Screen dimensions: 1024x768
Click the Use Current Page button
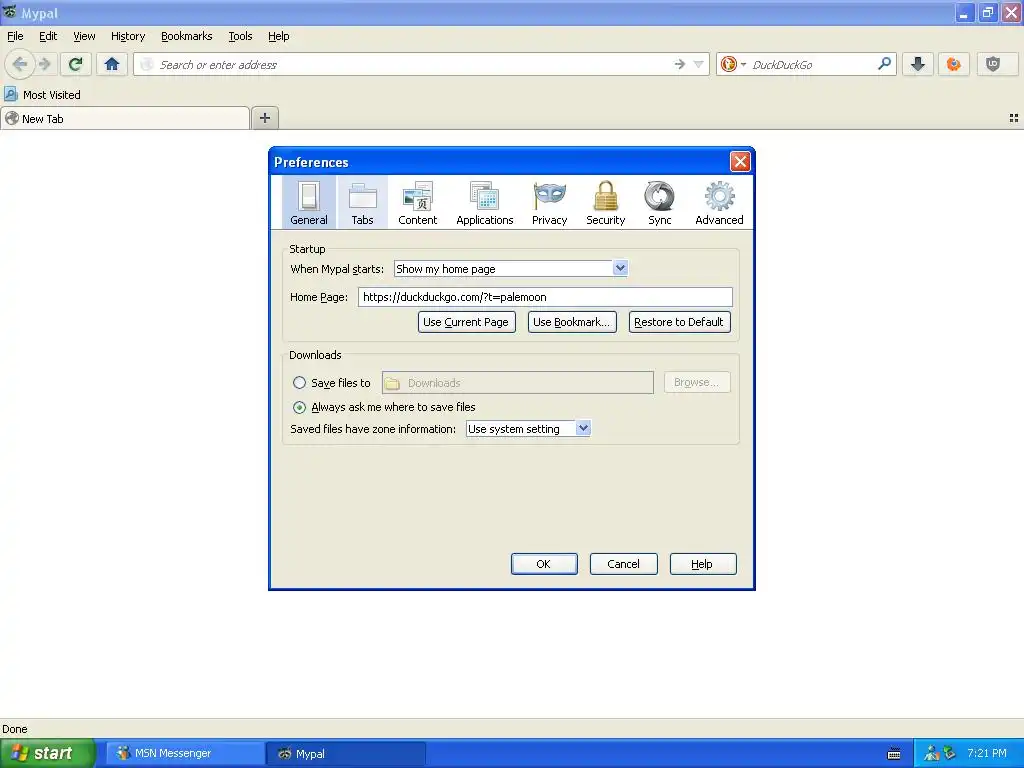coord(466,322)
